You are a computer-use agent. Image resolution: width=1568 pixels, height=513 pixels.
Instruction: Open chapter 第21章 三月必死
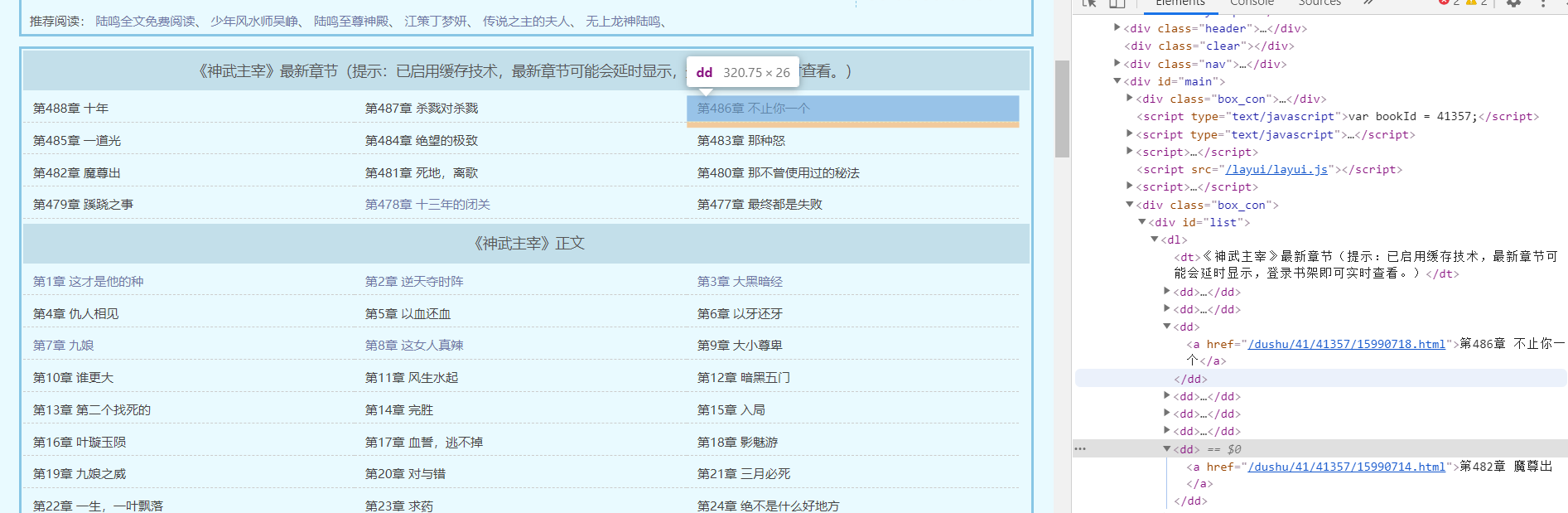744,474
